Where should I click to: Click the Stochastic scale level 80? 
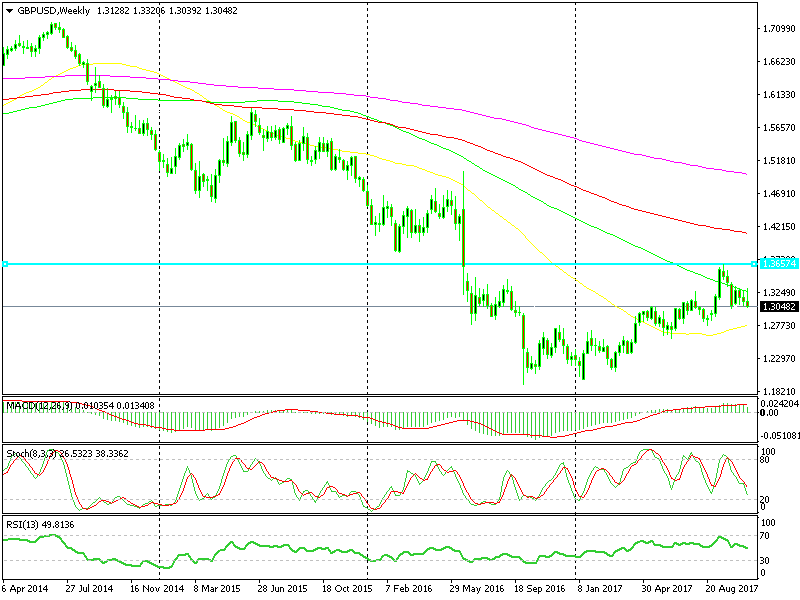(765, 460)
